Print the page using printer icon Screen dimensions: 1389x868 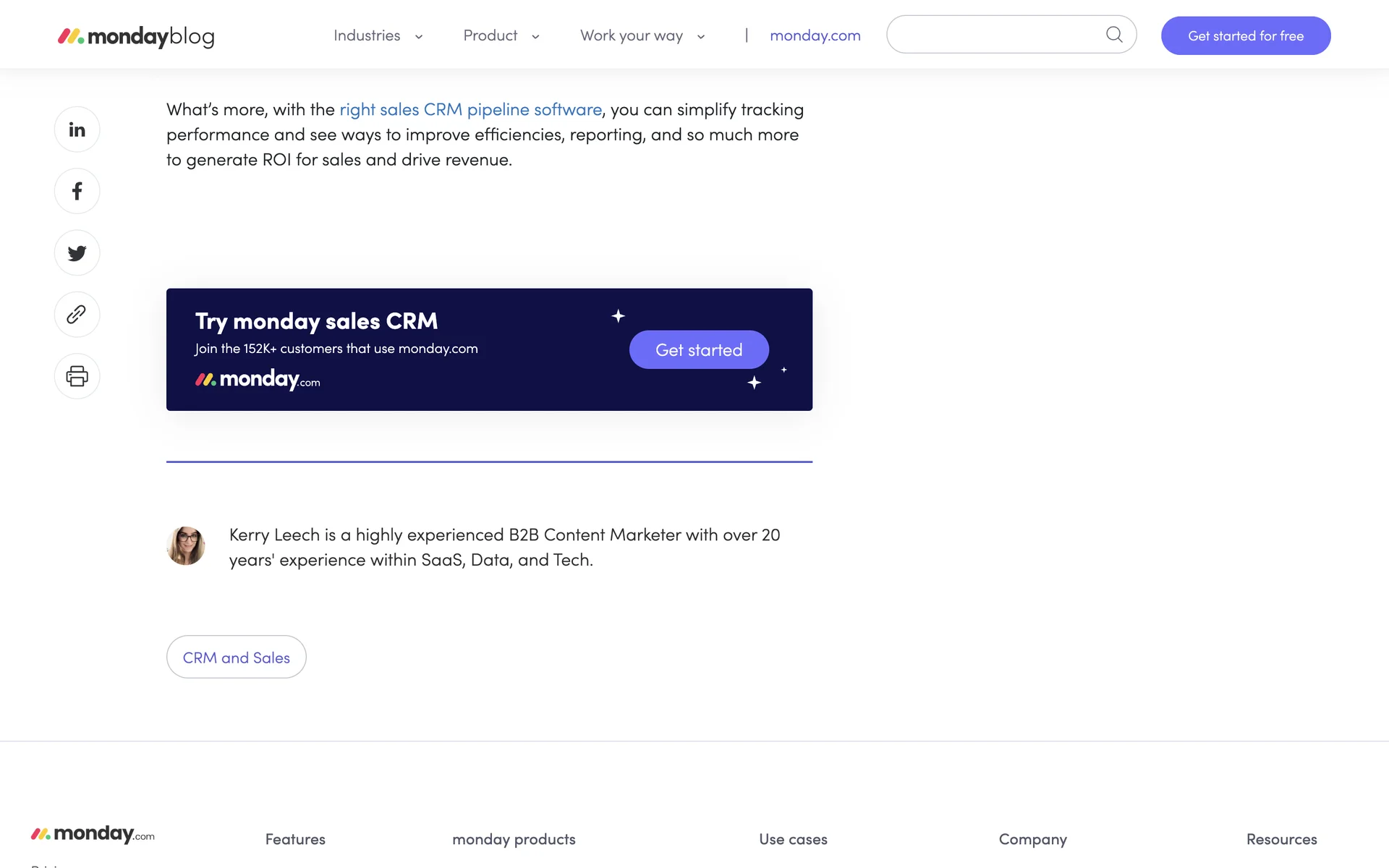(x=77, y=376)
